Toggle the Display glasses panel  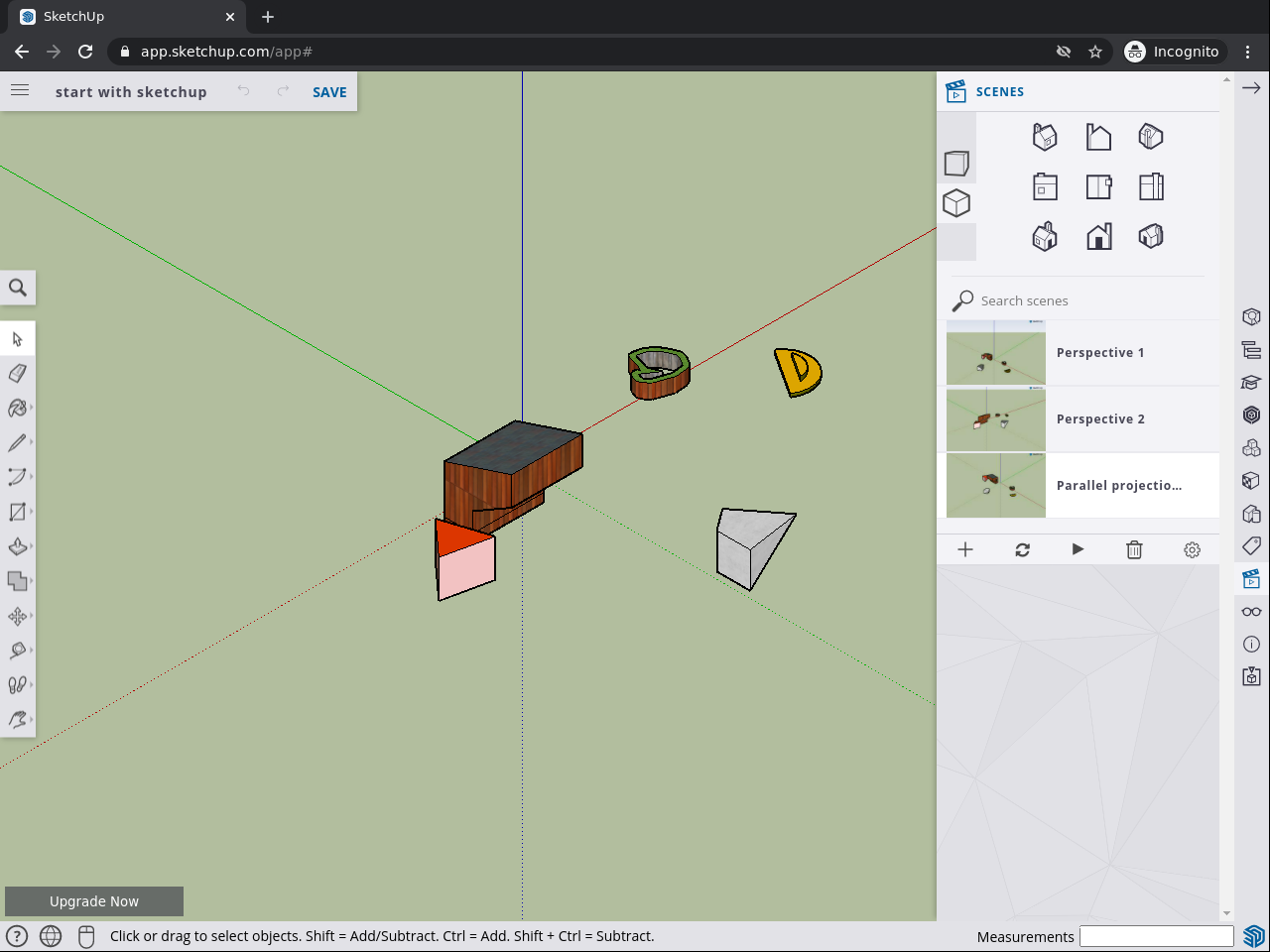[x=1251, y=611]
